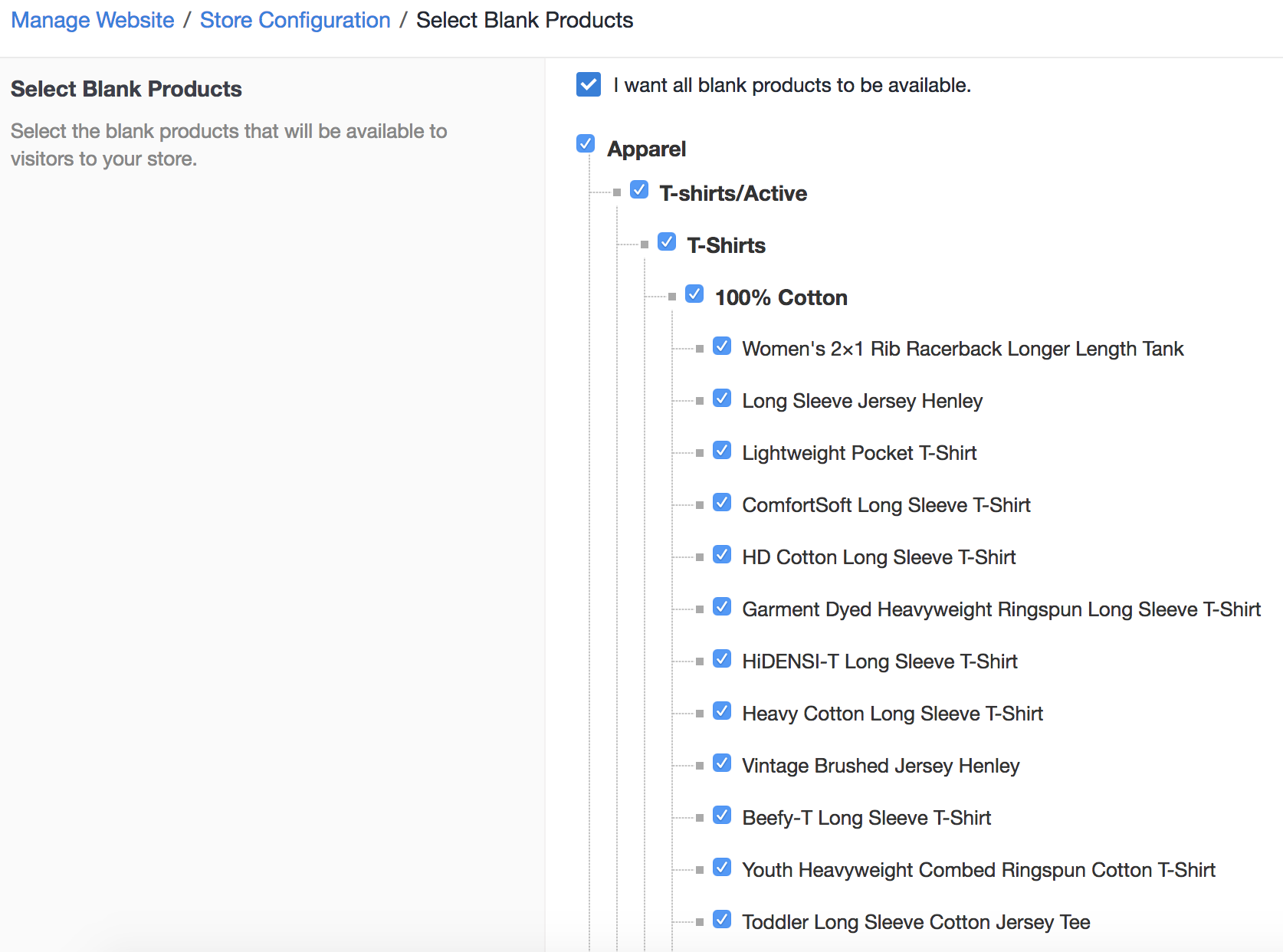Toggle the Apparel category checkbox
The width and height of the screenshot is (1283, 952).
pyautogui.click(x=586, y=143)
